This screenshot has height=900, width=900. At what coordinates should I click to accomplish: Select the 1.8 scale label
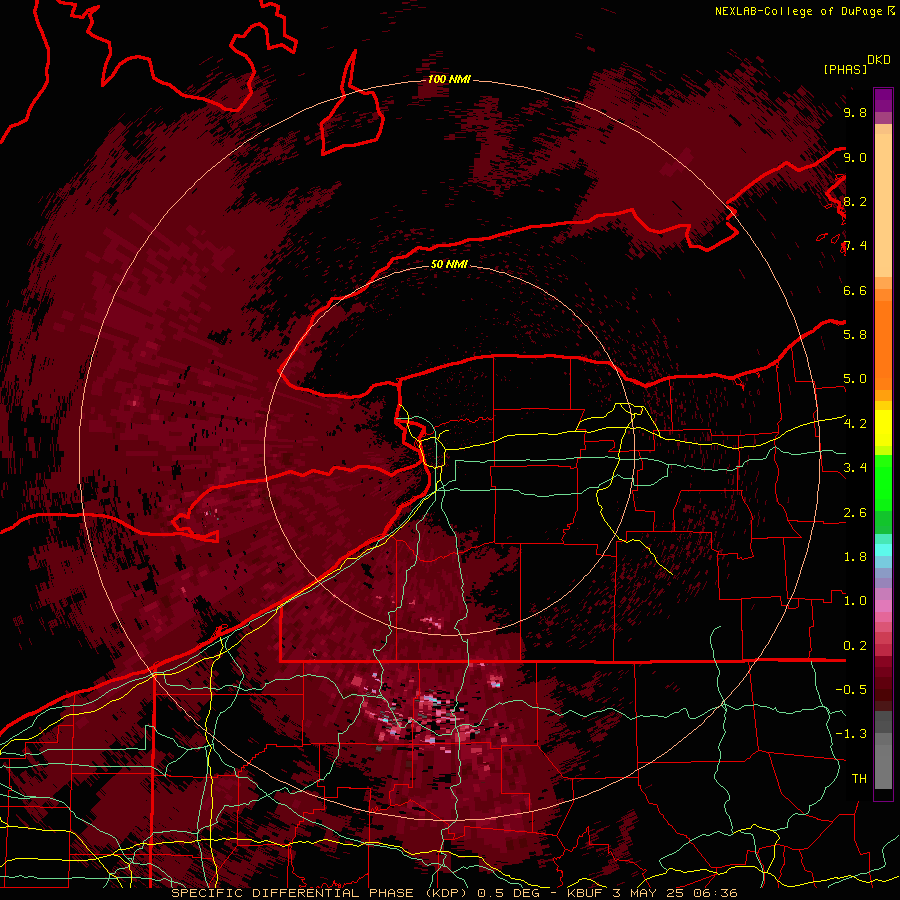[x=855, y=557]
